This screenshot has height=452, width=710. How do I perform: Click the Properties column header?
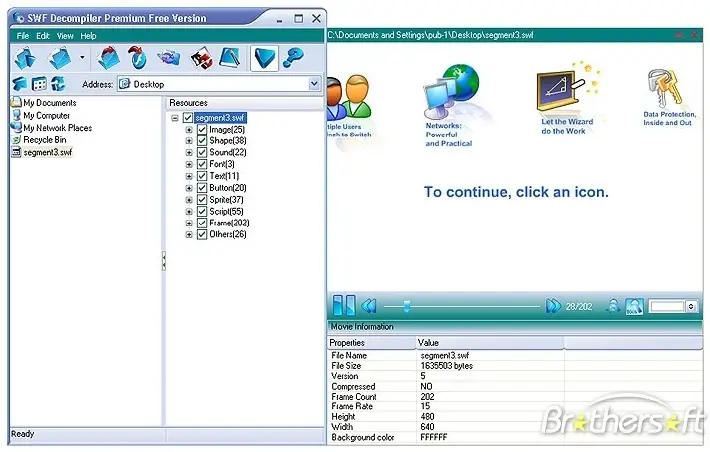coord(371,343)
